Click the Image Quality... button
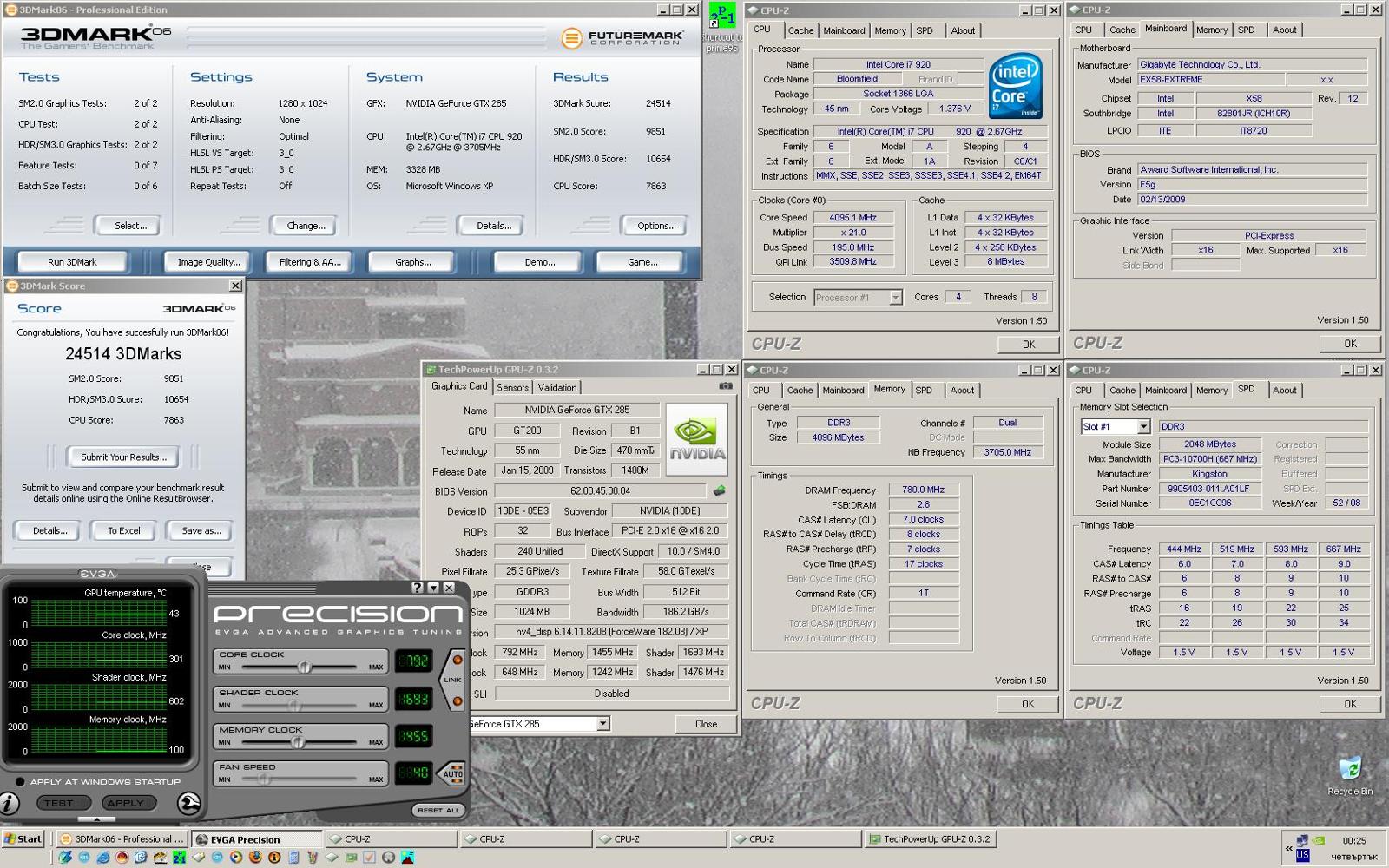Image resolution: width=1389 pixels, height=868 pixels. tap(208, 262)
